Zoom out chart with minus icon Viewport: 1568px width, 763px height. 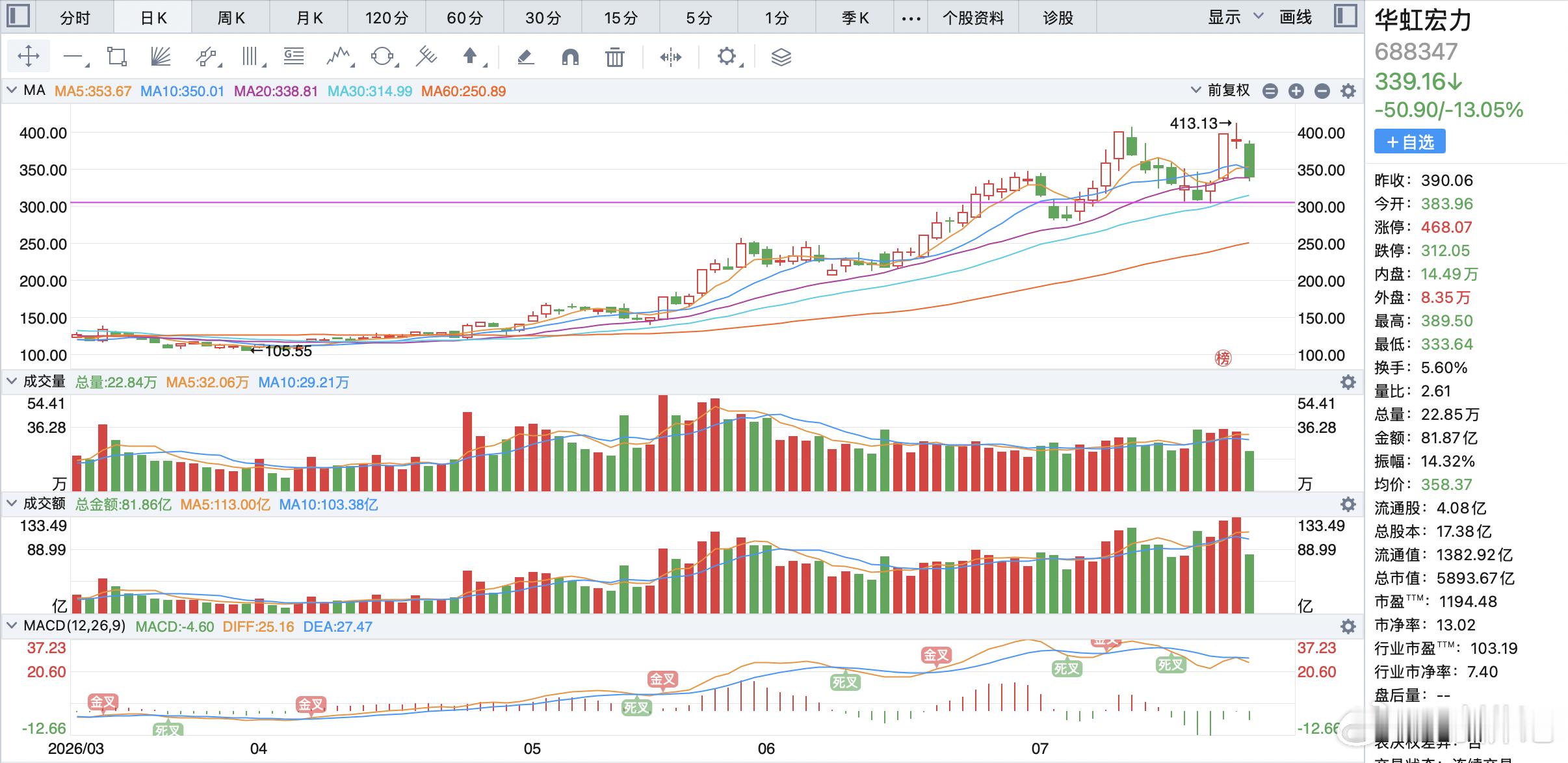click(1322, 91)
